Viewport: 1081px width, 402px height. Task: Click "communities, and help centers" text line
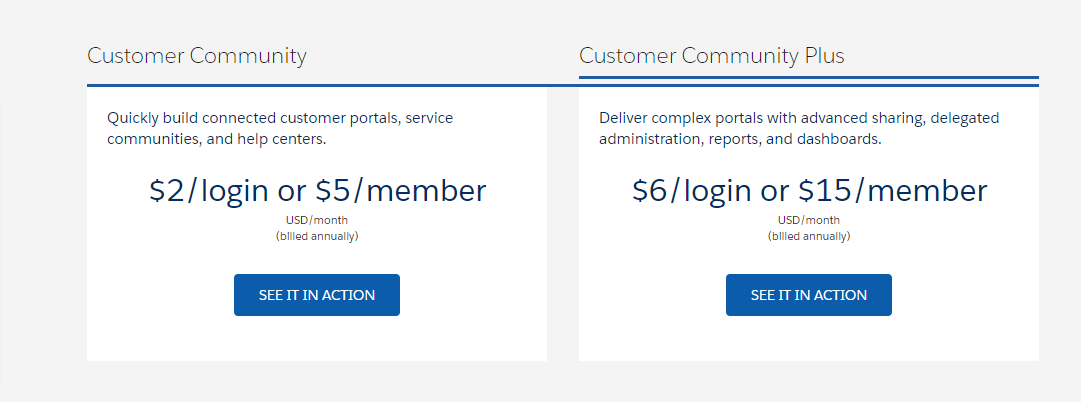[216, 139]
